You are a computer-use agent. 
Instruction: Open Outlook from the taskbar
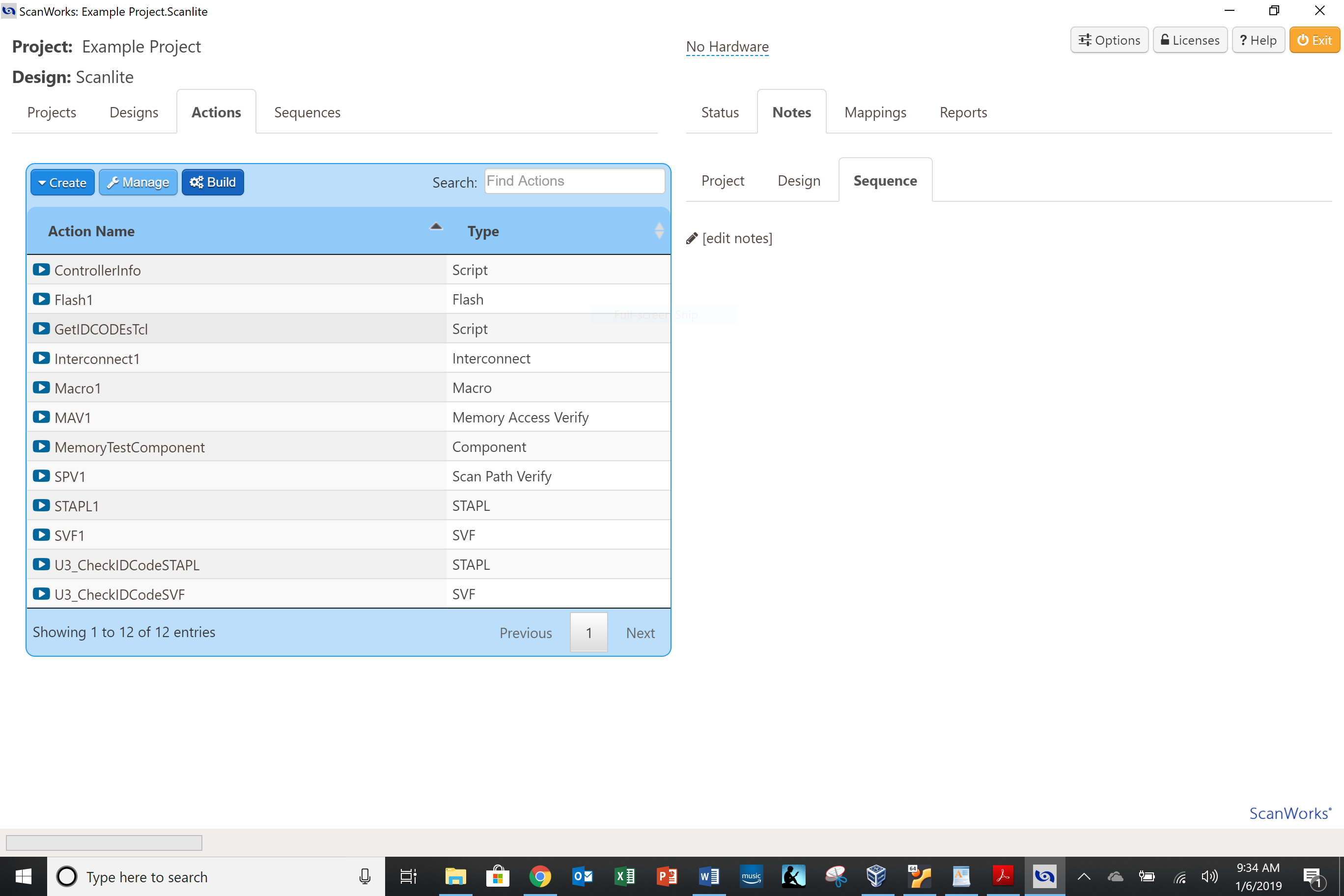[x=582, y=876]
